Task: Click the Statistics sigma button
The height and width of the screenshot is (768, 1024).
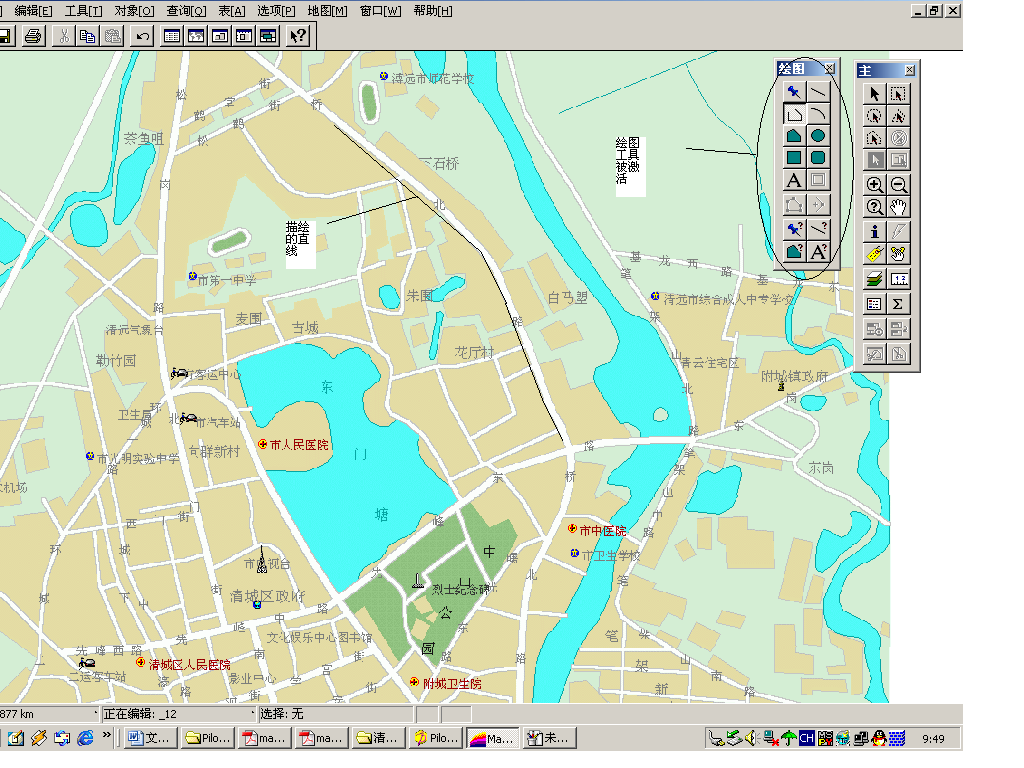Action: [x=899, y=303]
